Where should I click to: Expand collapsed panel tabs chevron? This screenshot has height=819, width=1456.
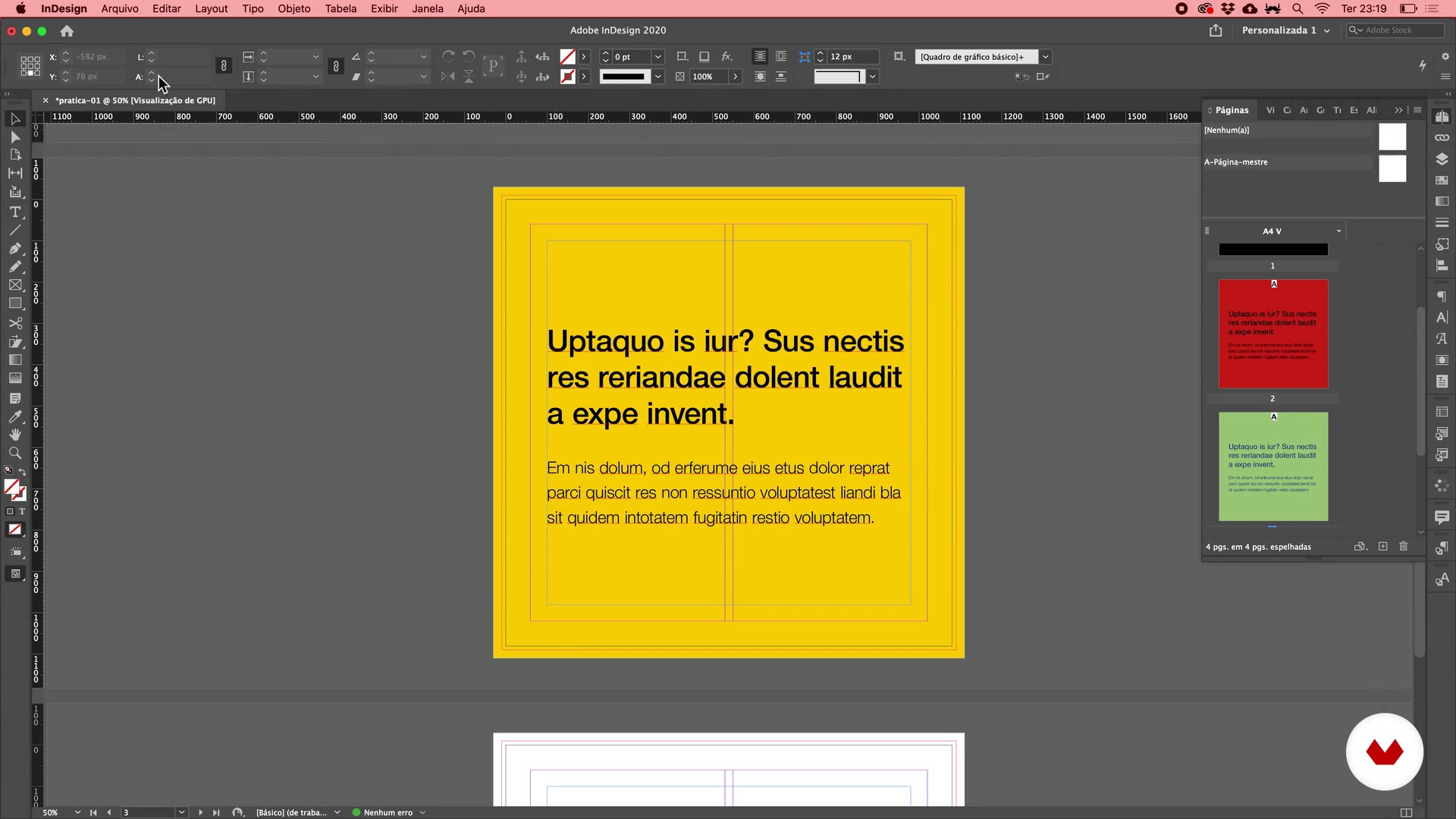click(x=1398, y=110)
